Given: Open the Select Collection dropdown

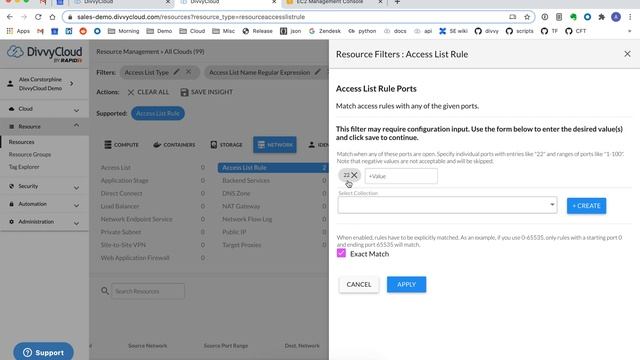Looking at the screenshot, I should click(447, 205).
